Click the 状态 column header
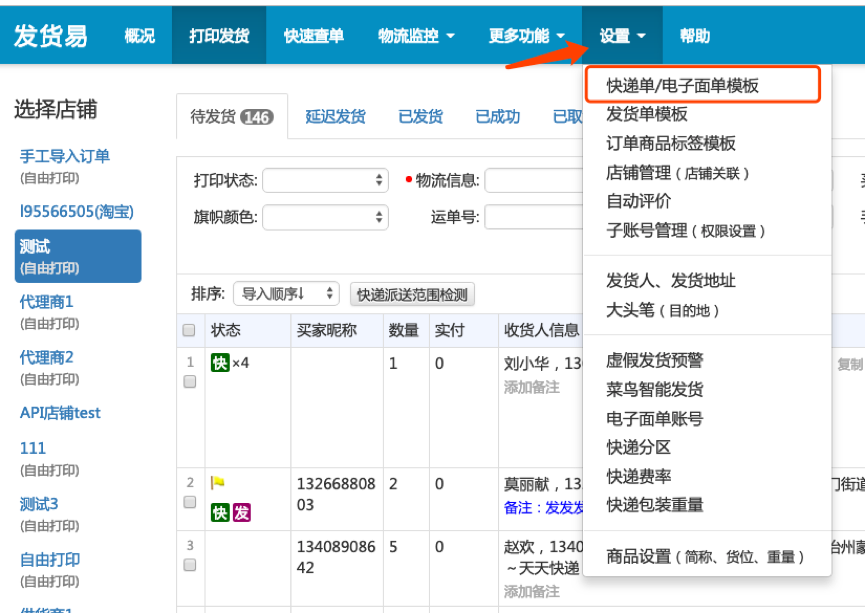This screenshot has width=865, height=613. point(226,330)
